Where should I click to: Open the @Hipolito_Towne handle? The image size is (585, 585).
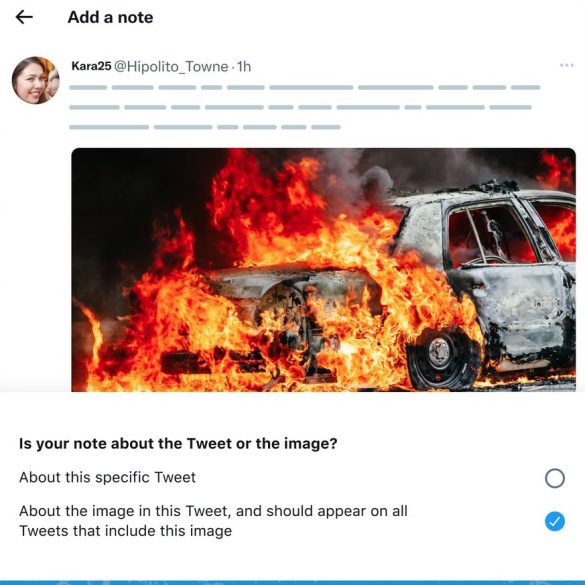pyautogui.click(x=171, y=67)
